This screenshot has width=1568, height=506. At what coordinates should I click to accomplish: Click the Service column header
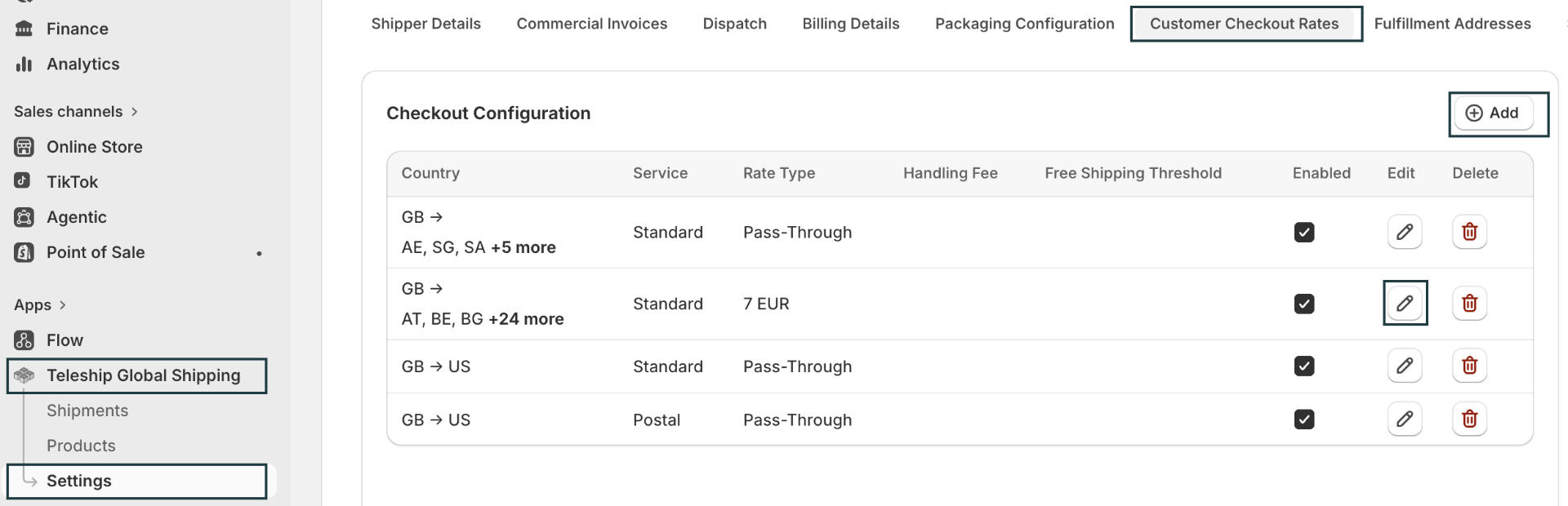point(660,173)
